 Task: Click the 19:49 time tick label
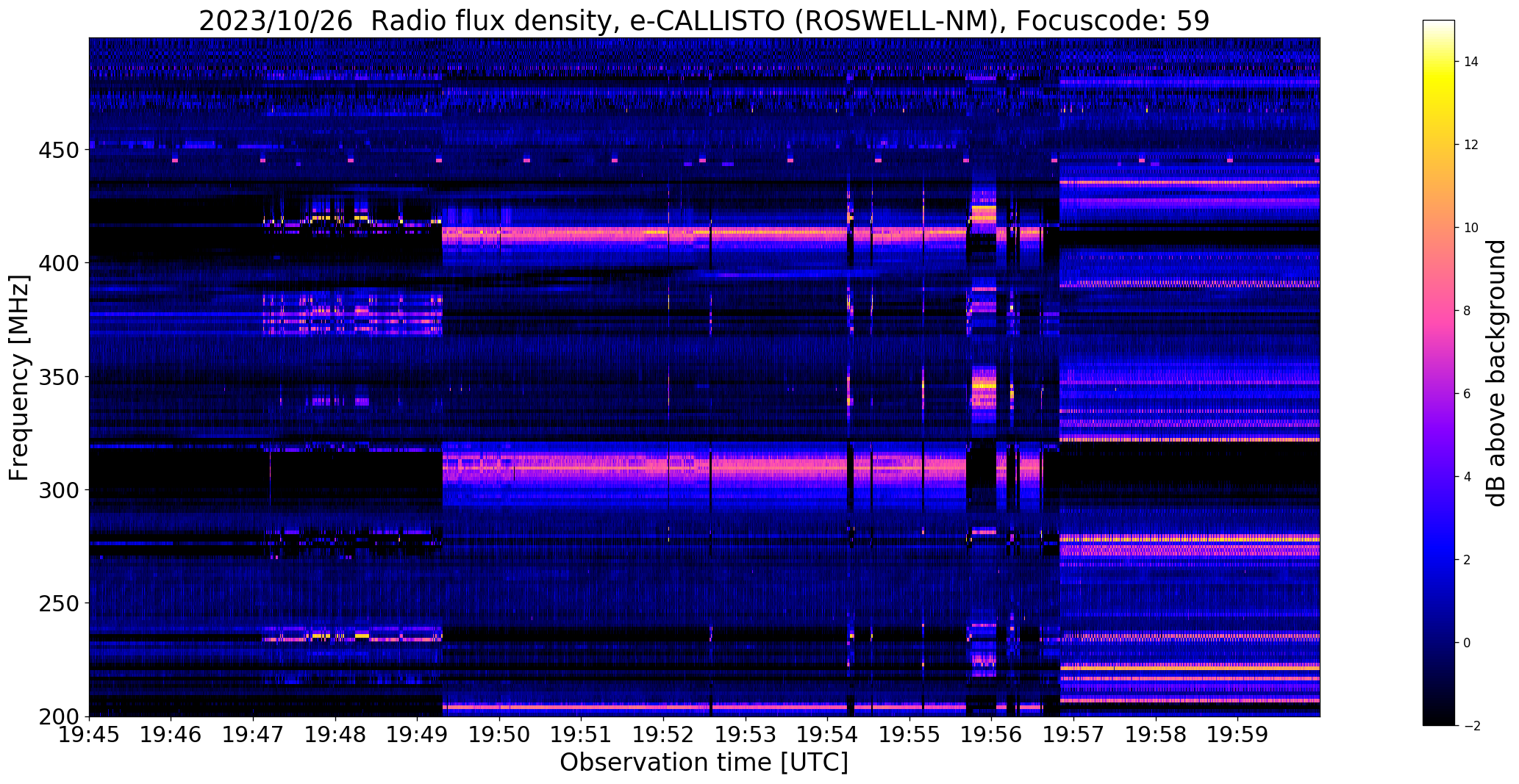pyautogui.click(x=418, y=734)
